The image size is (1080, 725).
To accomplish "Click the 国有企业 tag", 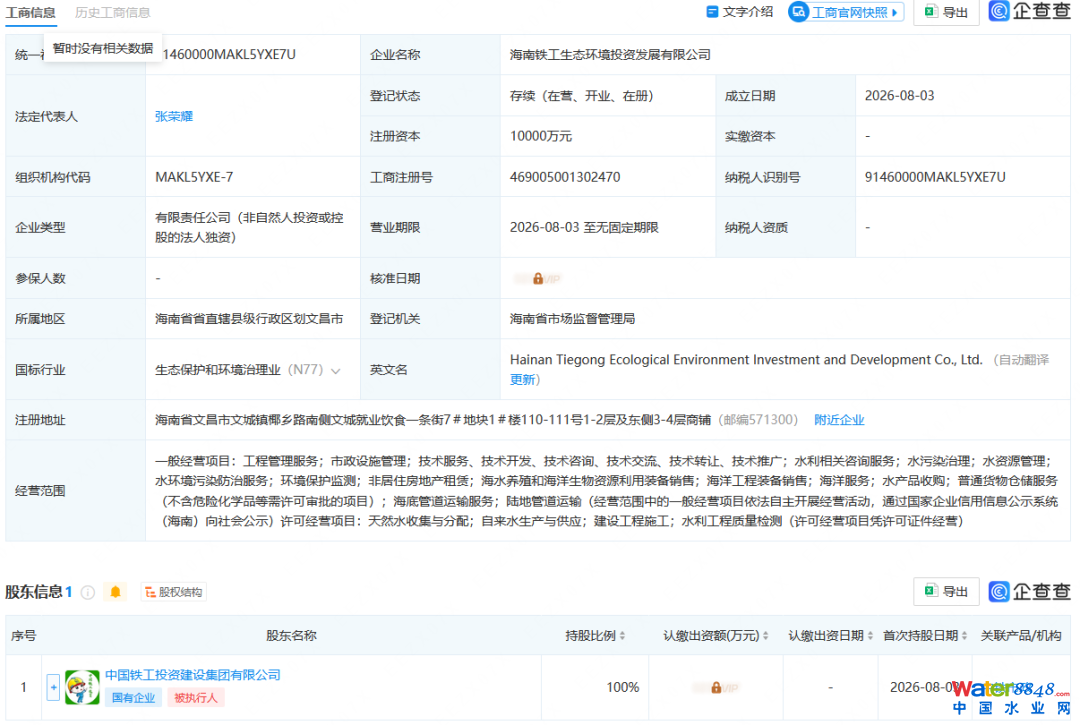I will pyautogui.click(x=134, y=697).
